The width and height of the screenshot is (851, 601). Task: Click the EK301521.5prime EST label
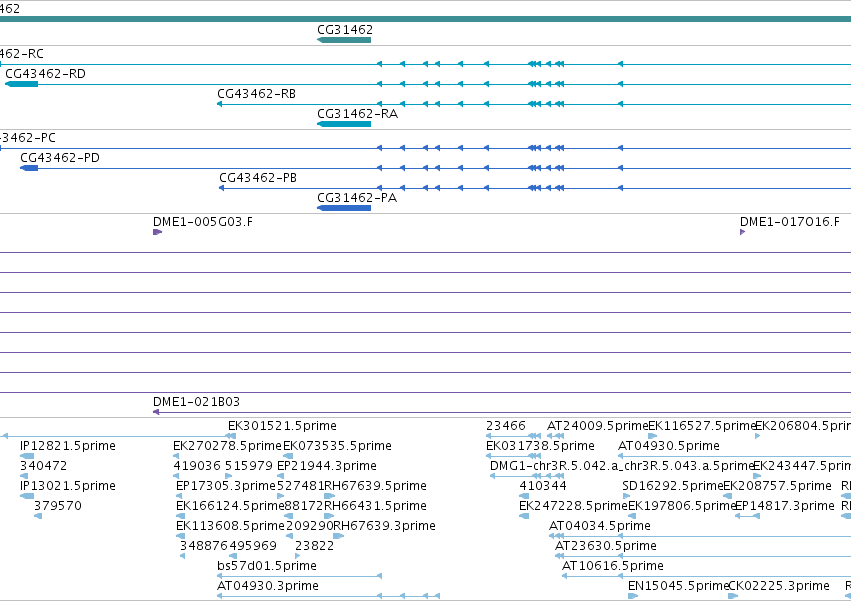[282, 426]
